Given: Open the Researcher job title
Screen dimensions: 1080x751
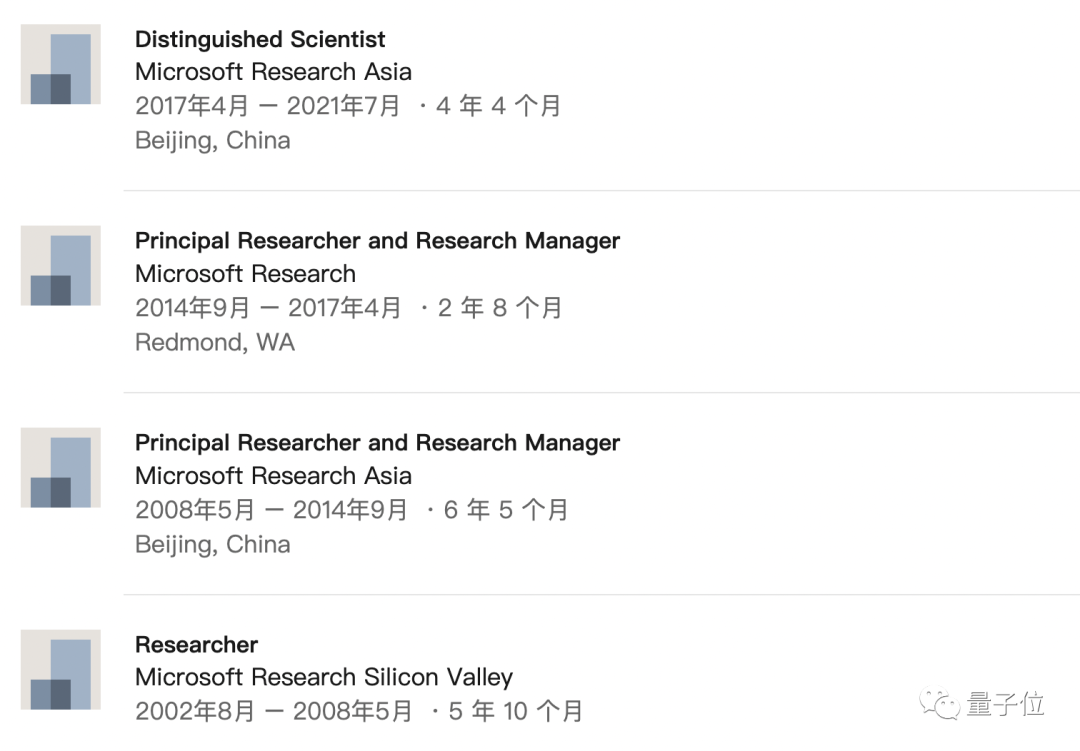Looking at the screenshot, I should point(196,645).
